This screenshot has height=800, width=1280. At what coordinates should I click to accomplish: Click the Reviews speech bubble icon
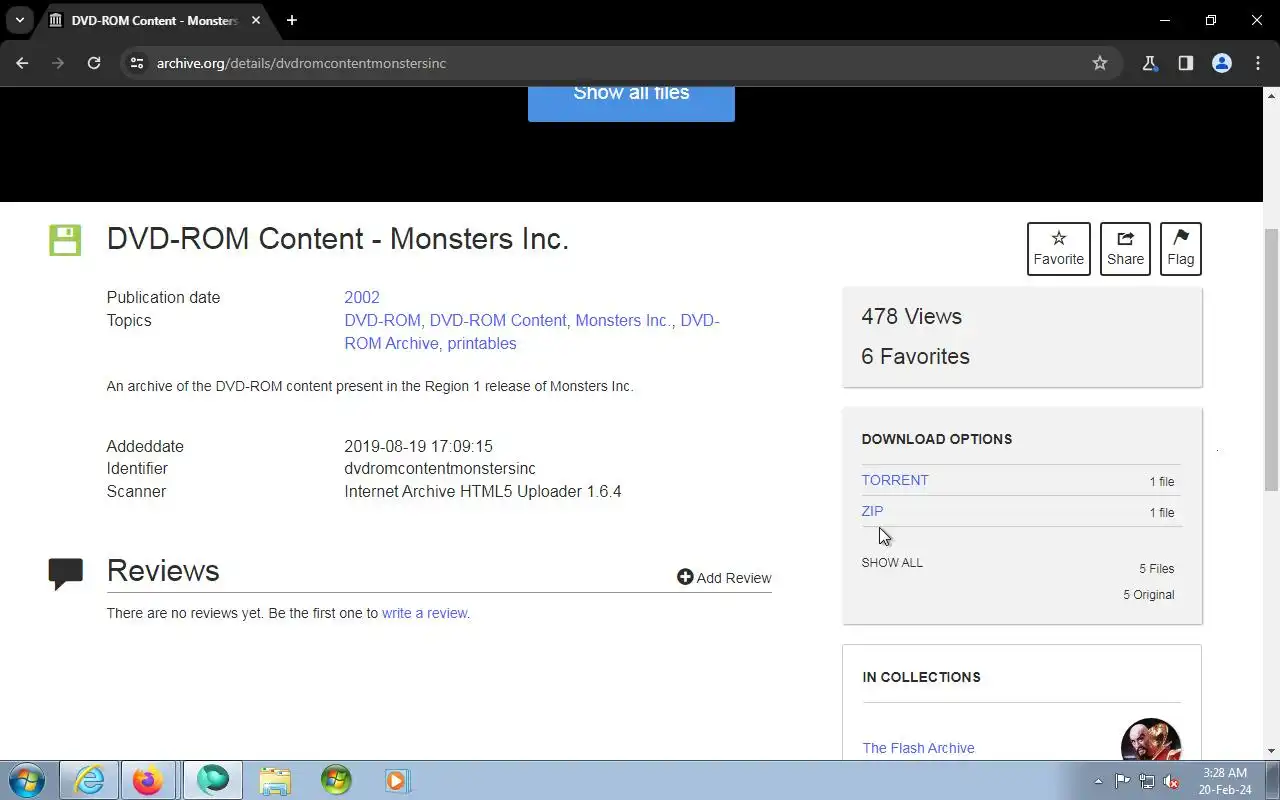(x=65, y=573)
